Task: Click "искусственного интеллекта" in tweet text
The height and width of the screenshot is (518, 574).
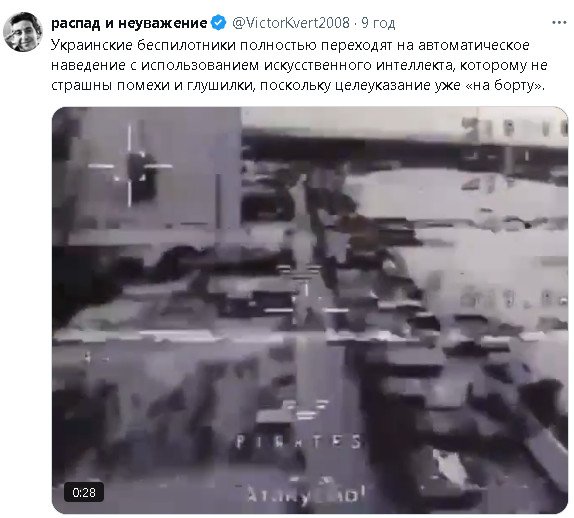Action: coord(358,65)
